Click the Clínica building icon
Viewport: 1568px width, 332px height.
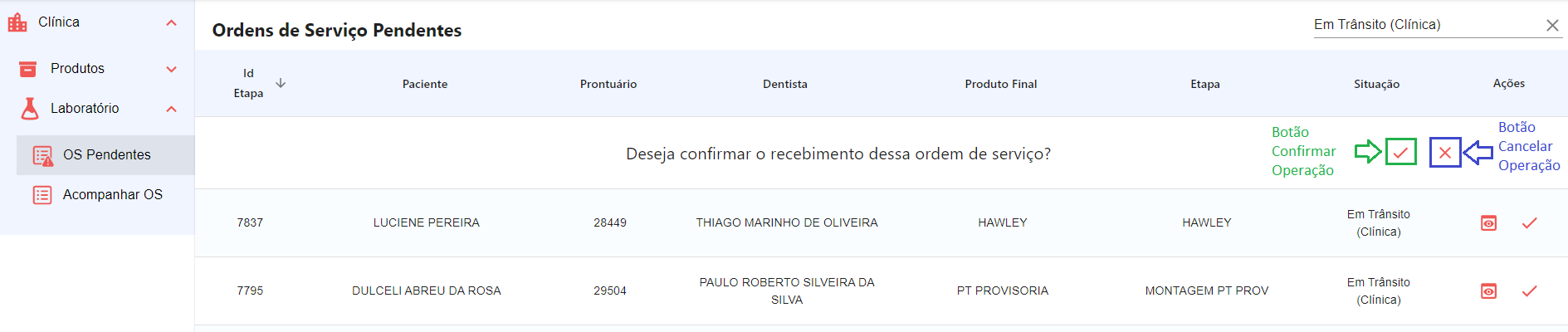17,22
